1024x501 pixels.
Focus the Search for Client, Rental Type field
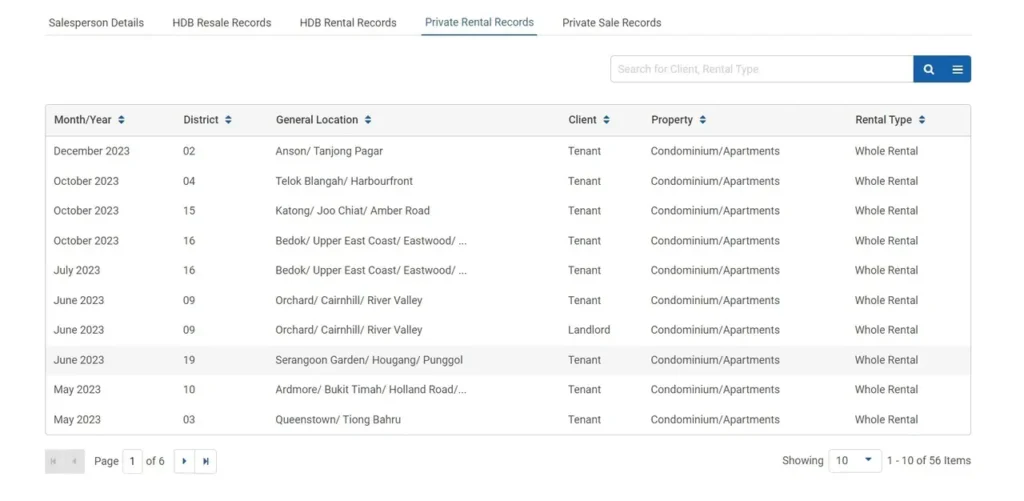(761, 69)
